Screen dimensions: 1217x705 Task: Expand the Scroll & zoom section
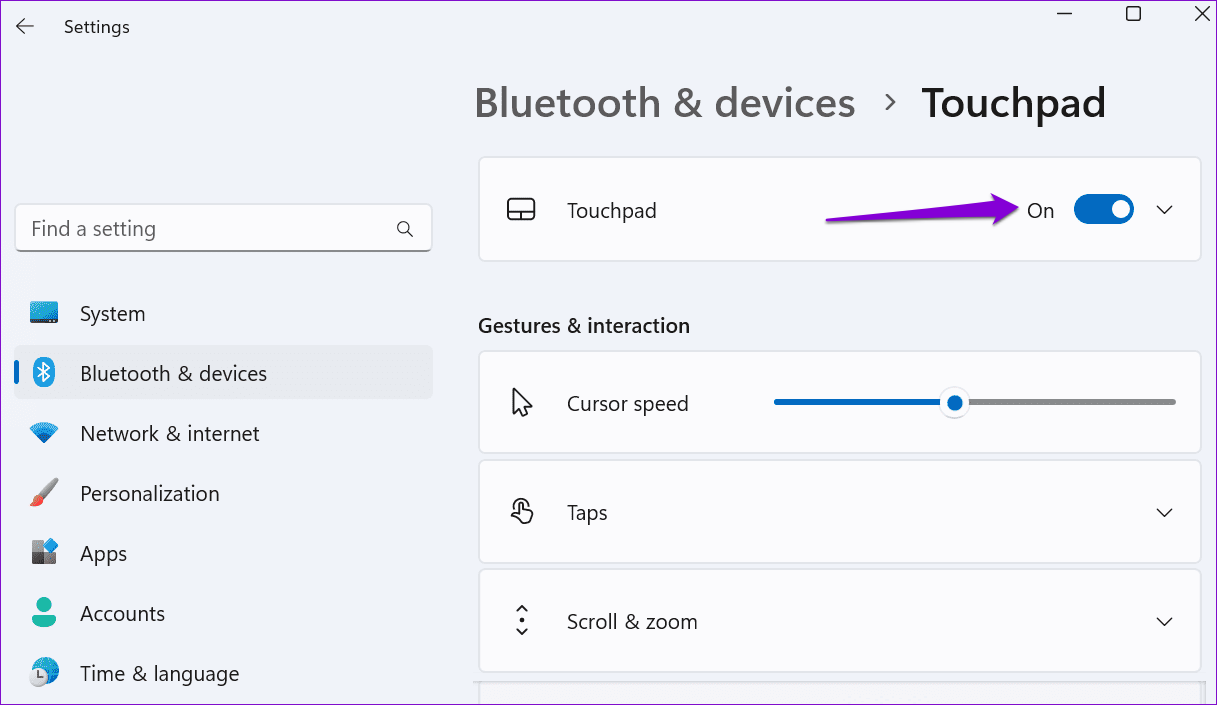click(1164, 621)
